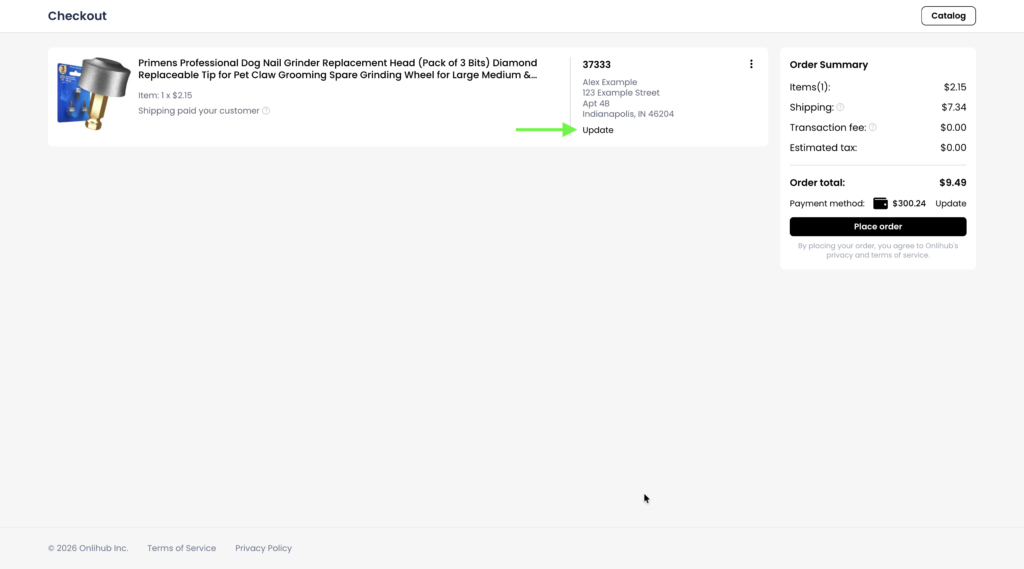Update the payment method
This screenshot has height=569, width=1024.
(x=950, y=203)
